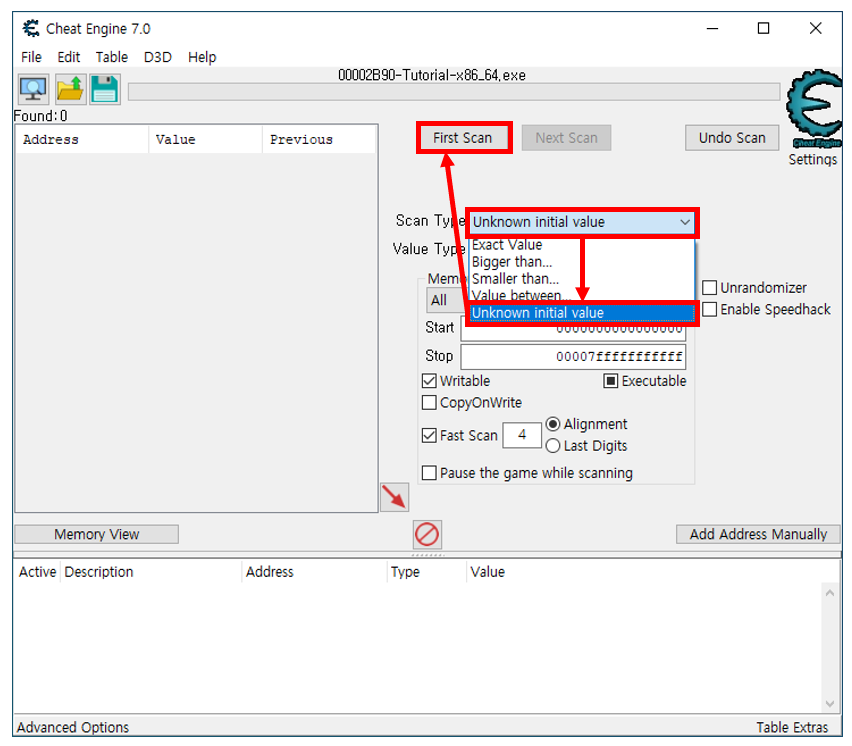Click cheat table scrollbar up arrow
The image size is (852, 746).
830,593
